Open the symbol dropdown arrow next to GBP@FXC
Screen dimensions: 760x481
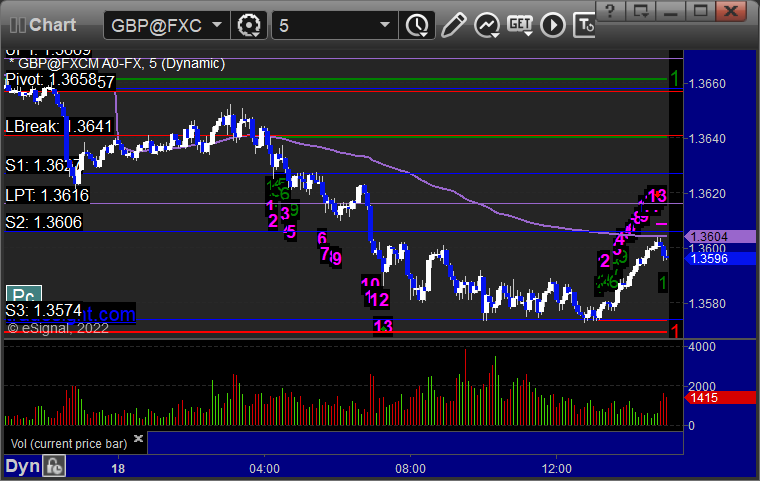(218, 25)
